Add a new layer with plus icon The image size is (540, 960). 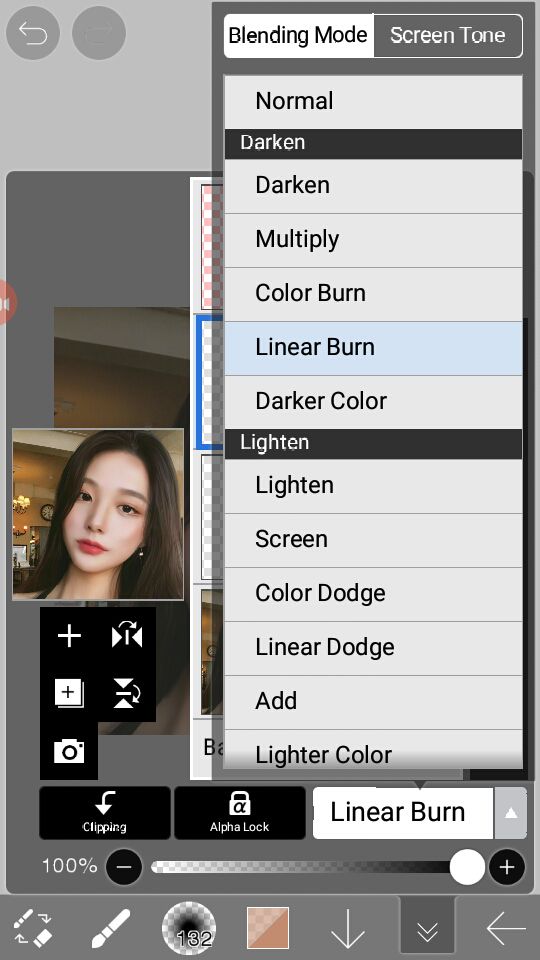[69, 636]
